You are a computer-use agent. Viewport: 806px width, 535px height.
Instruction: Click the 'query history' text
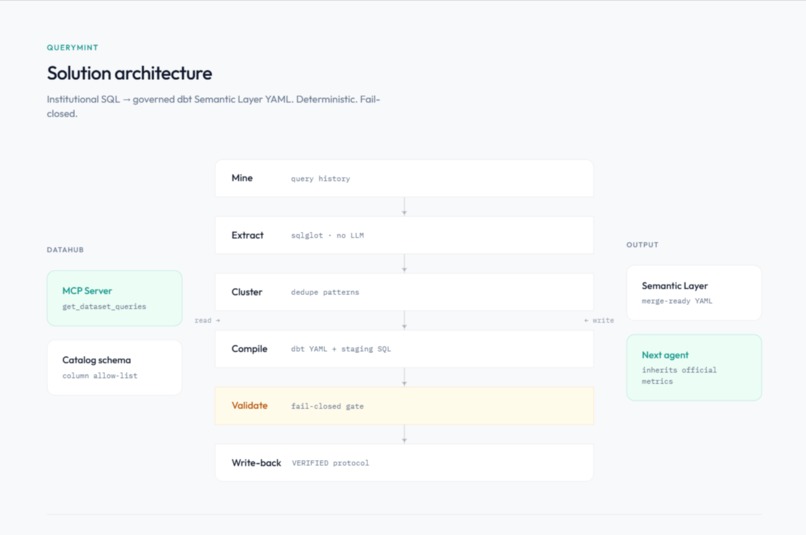point(320,179)
